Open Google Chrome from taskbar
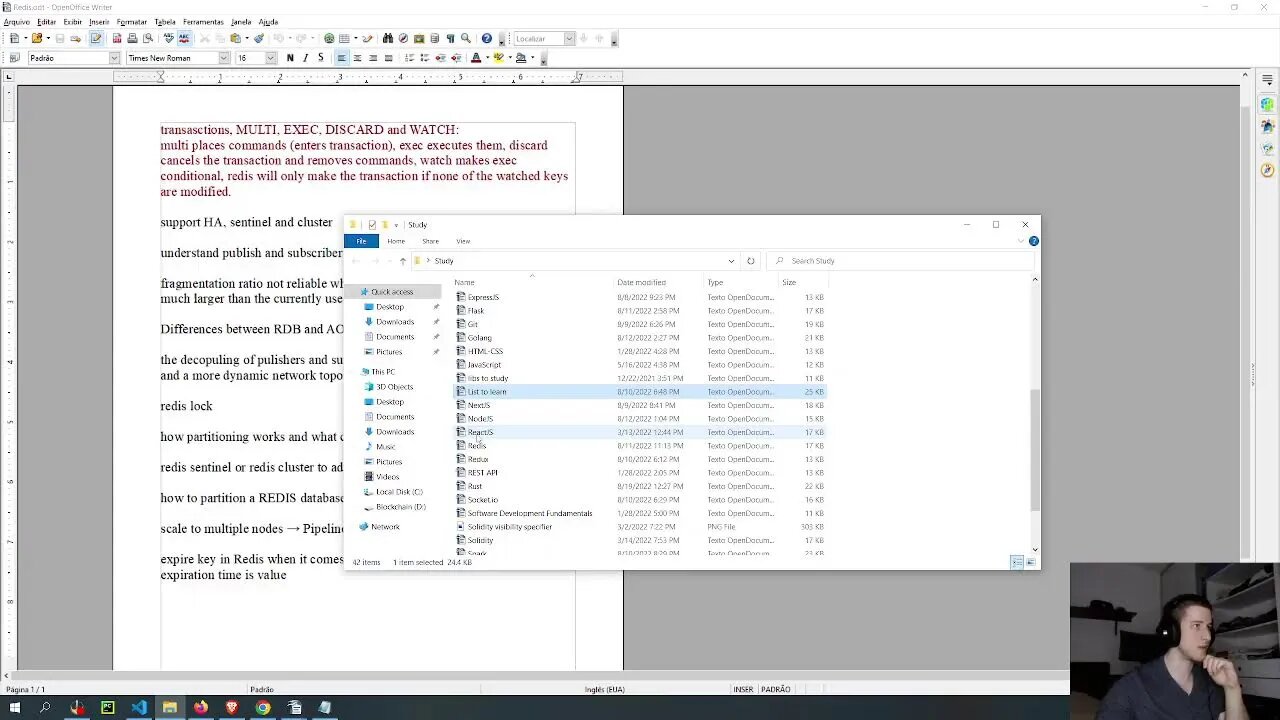The image size is (1280, 720). [263, 708]
